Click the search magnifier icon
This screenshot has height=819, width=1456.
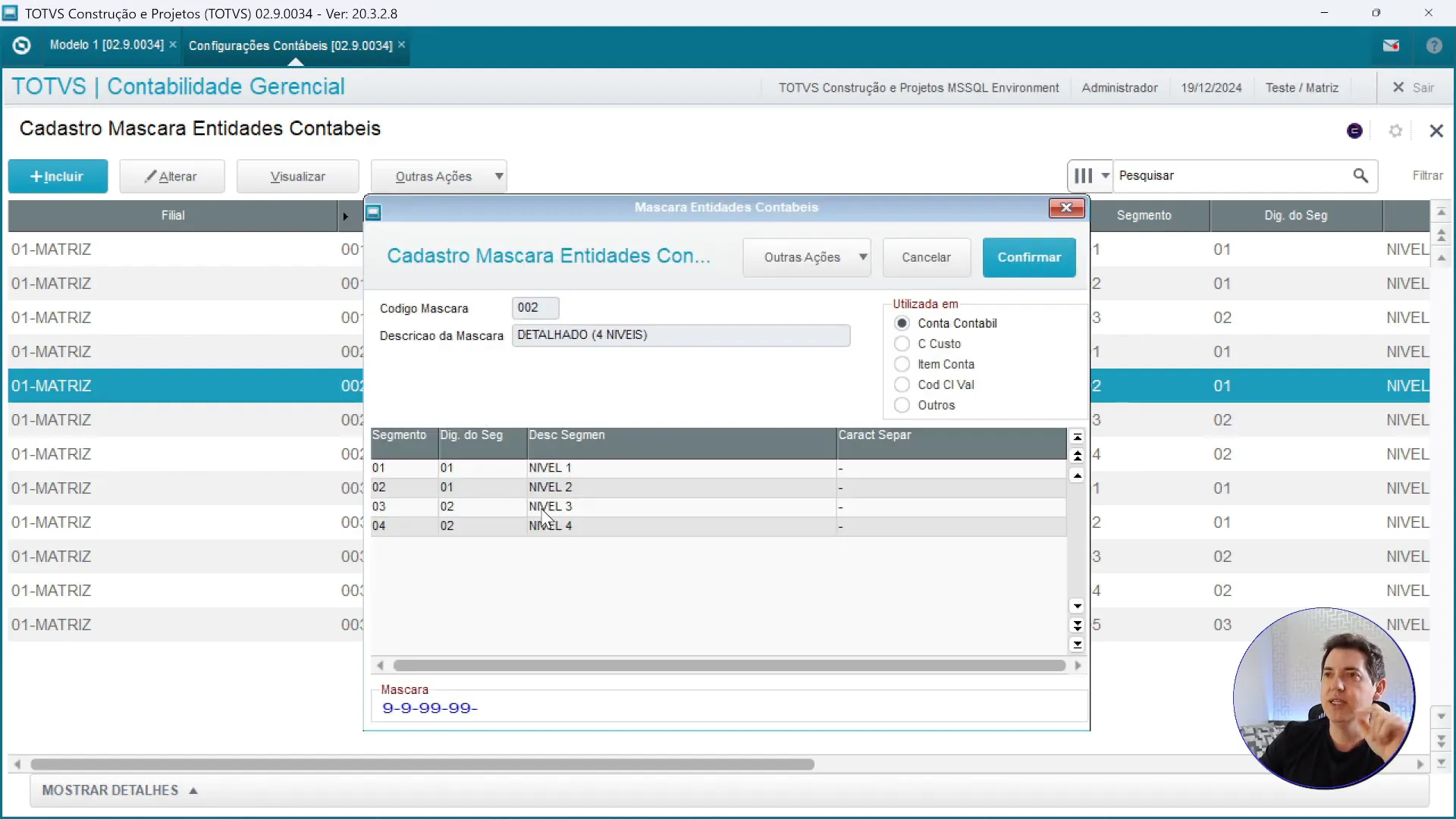pos(1360,176)
